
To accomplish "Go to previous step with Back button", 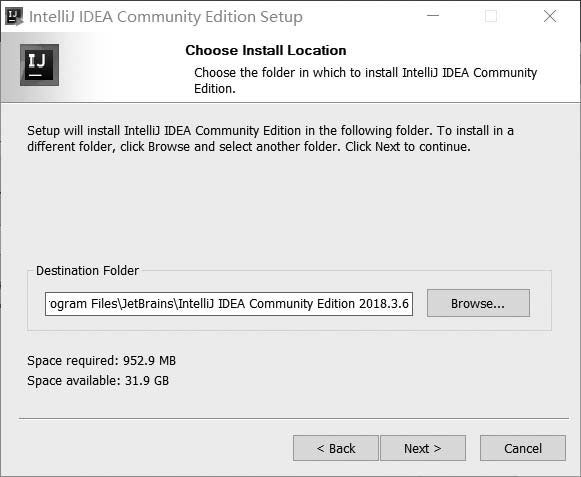I will click(336, 448).
